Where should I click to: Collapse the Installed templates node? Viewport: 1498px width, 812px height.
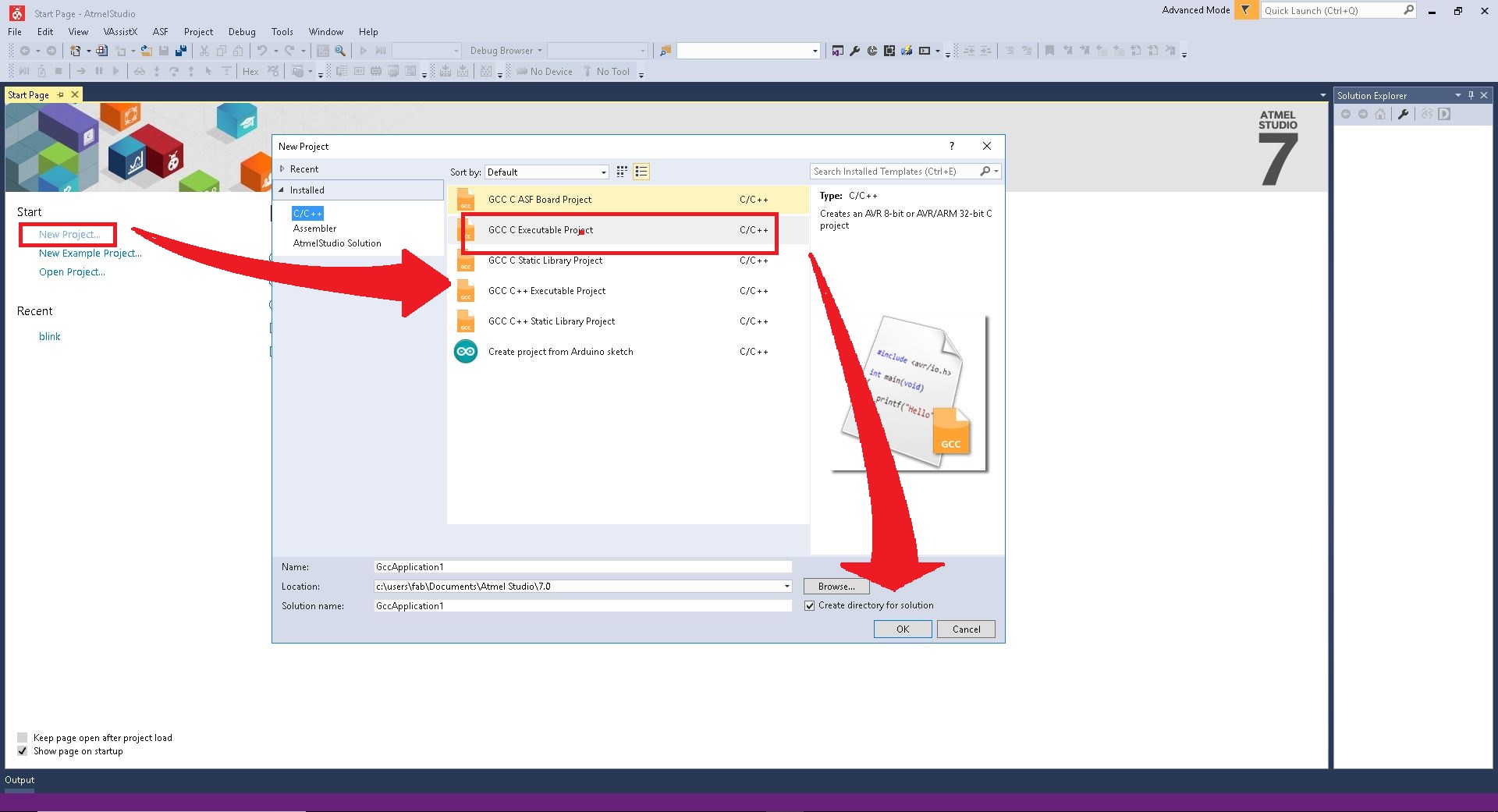[282, 190]
